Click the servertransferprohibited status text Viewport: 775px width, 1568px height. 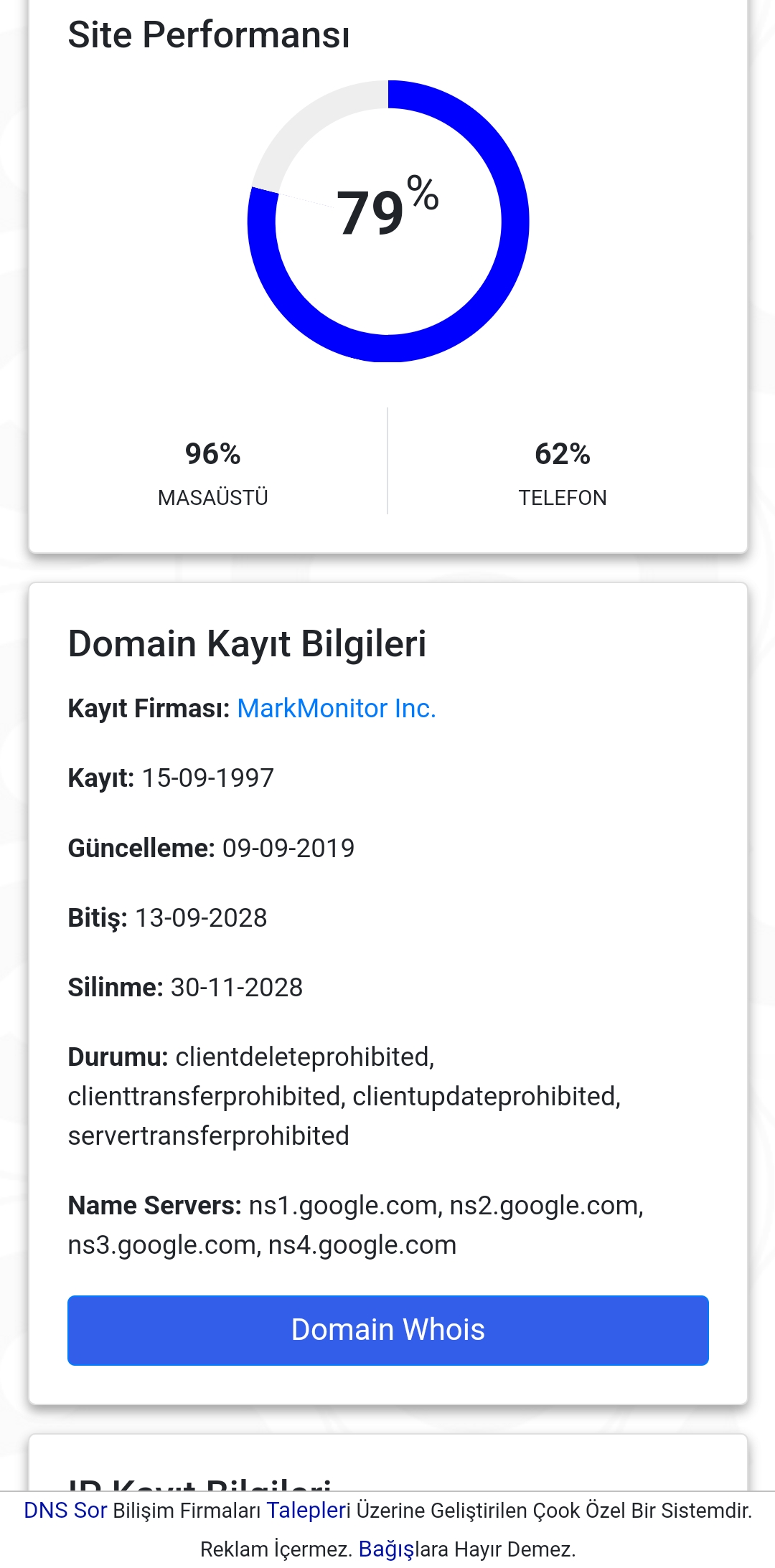click(208, 1135)
